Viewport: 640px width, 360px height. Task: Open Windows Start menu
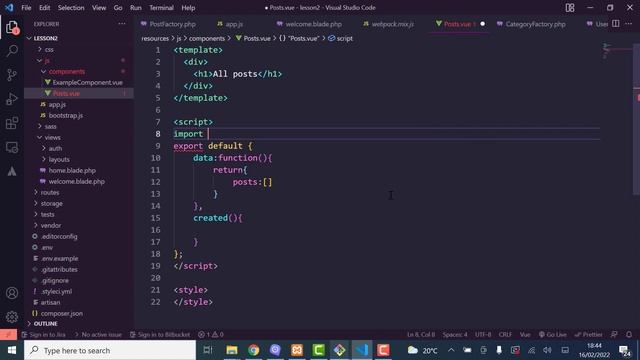pos(11,350)
